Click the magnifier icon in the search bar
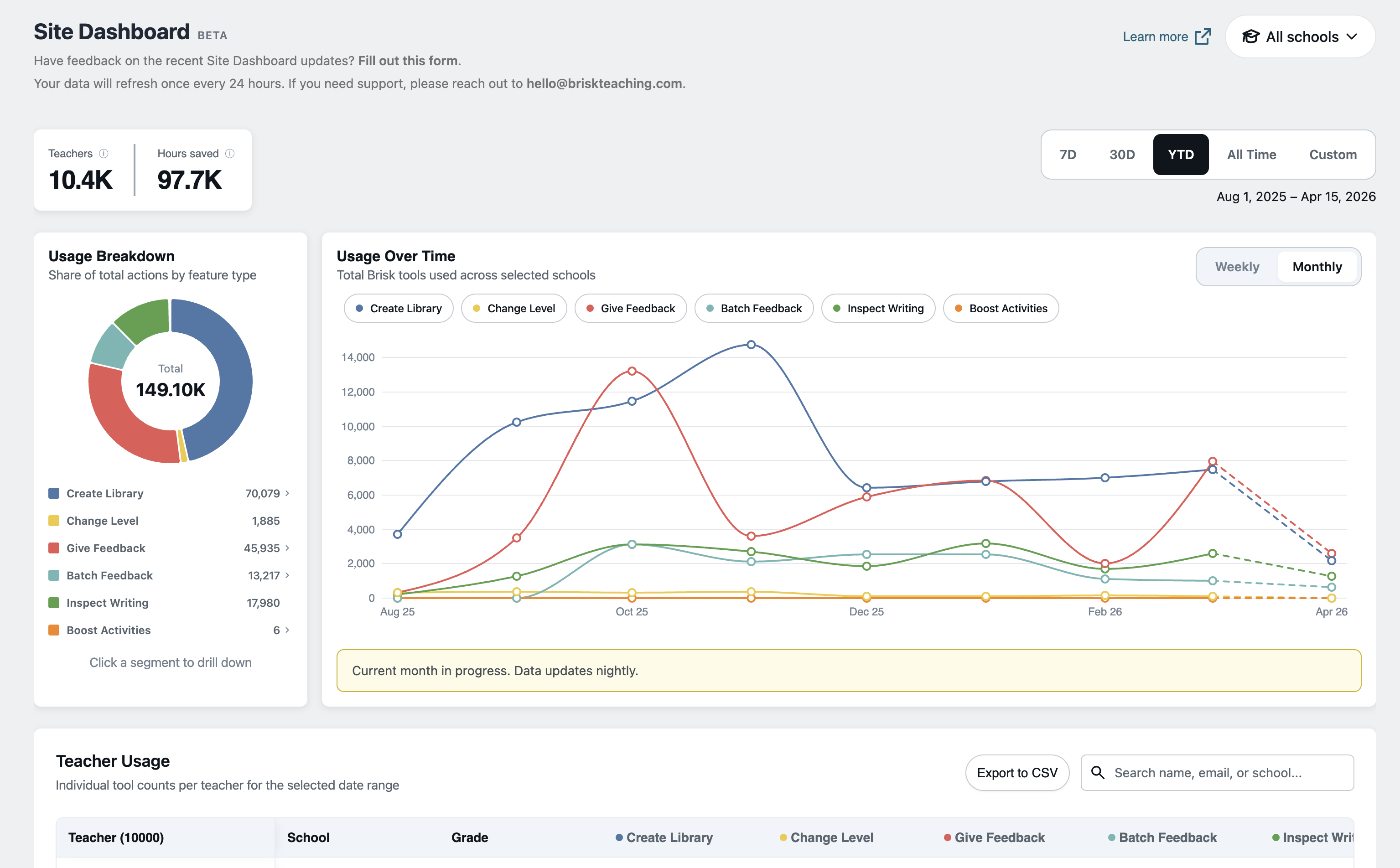This screenshot has width=1400, height=868. [x=1098, y=772]
